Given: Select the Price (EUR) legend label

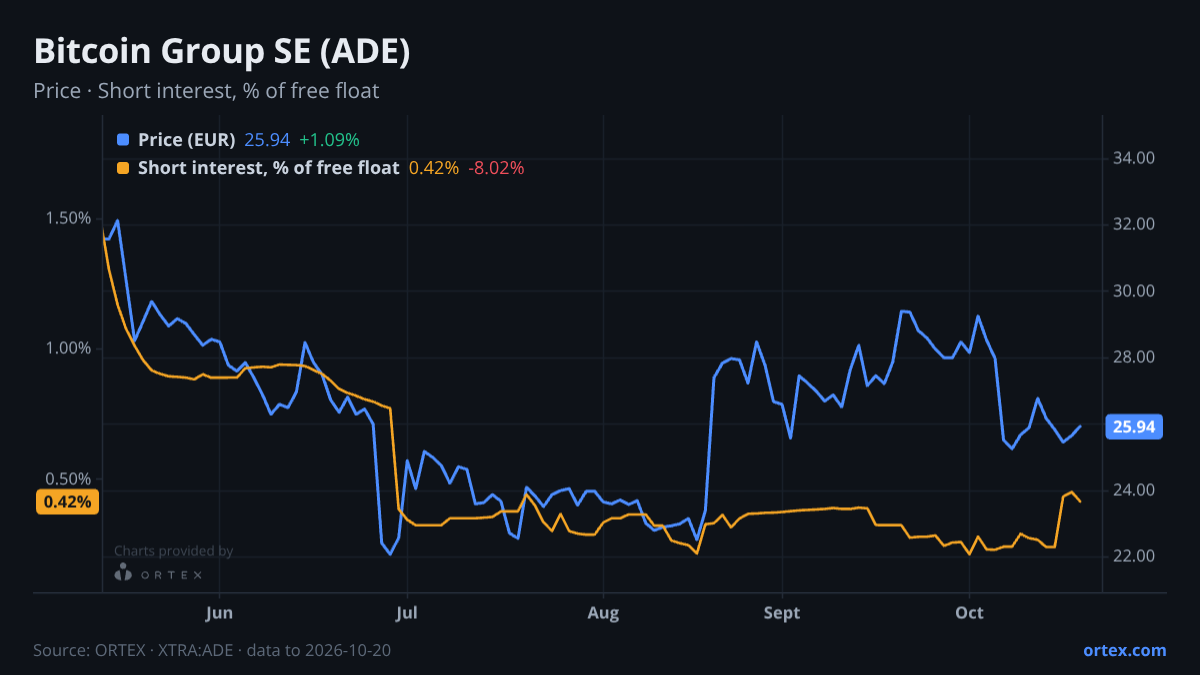Looking at the screenshot, I should [187, 140].
